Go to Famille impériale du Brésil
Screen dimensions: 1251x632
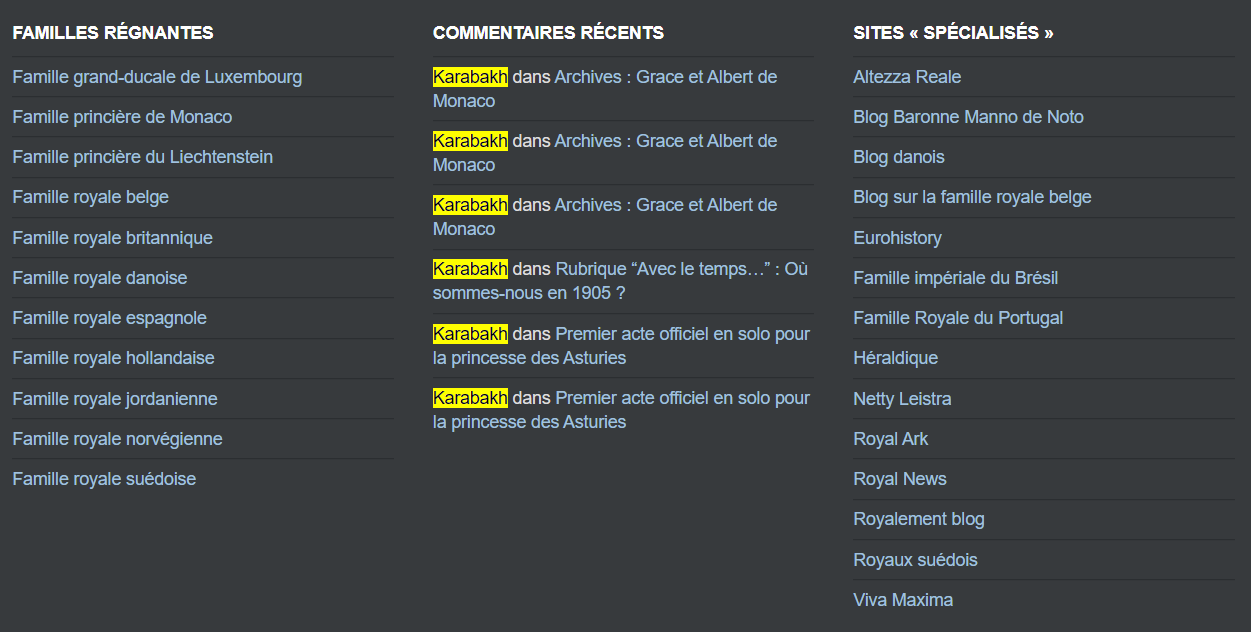(x=955, y=278)
